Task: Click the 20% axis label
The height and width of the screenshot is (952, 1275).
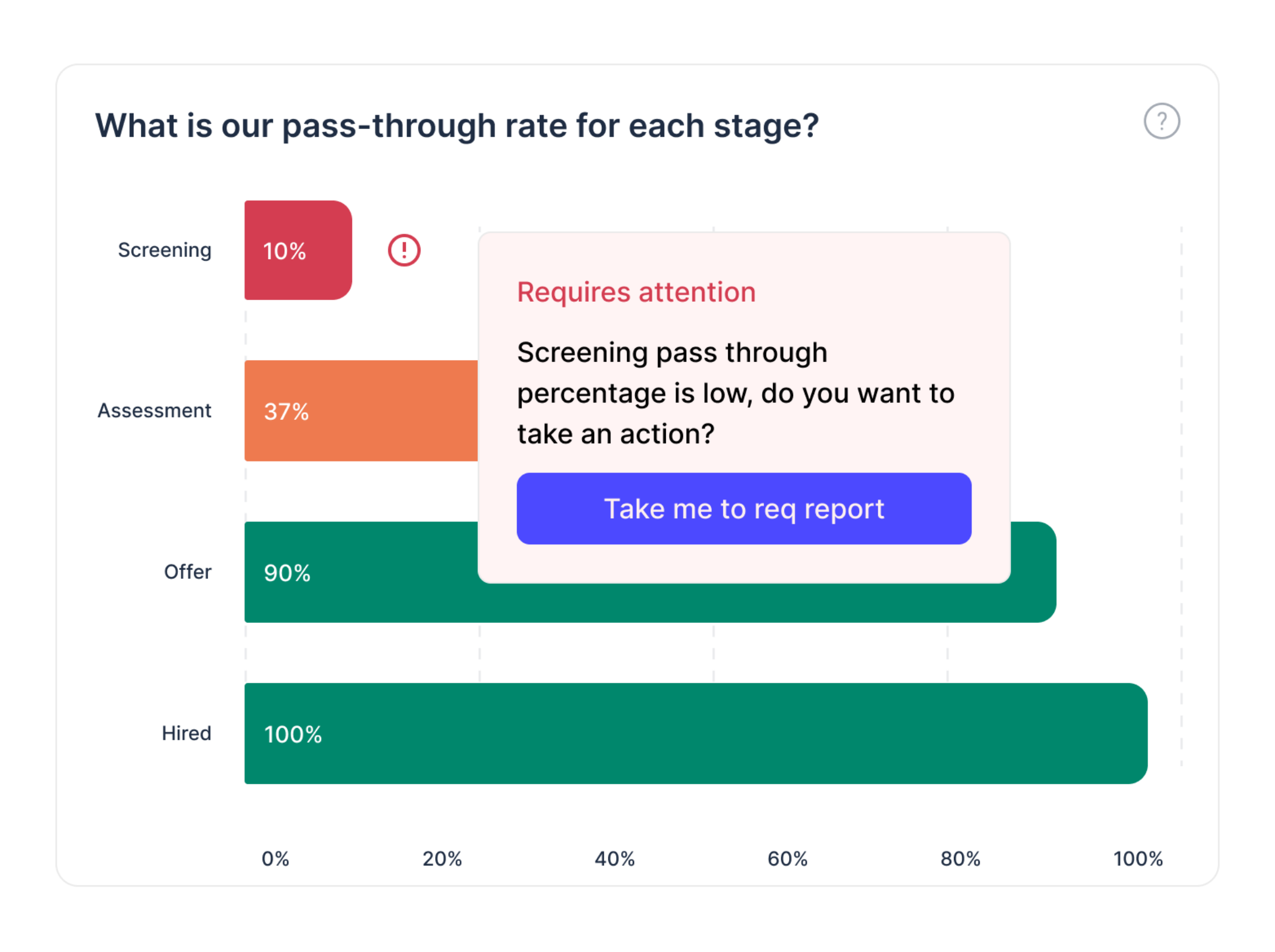Action: pyautogui.click(x=442, y=858)
